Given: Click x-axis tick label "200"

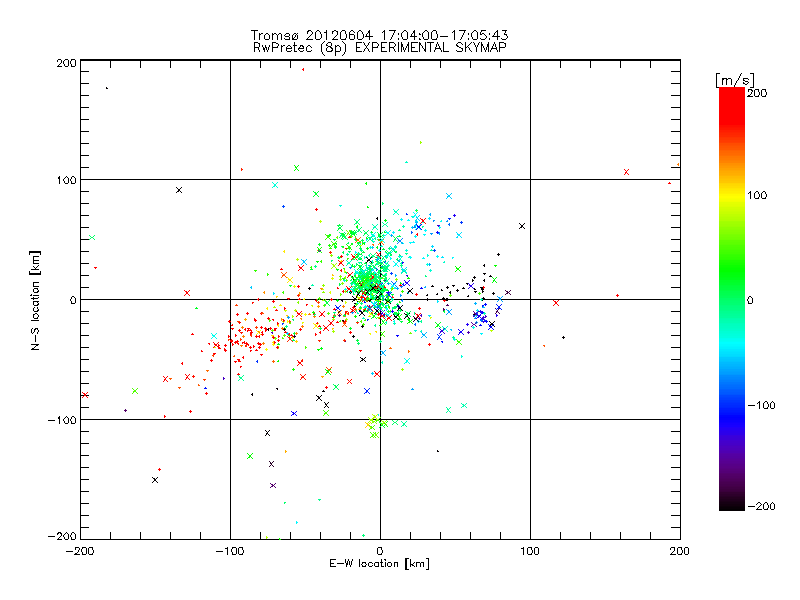Looking at the screenshot, I should click(680, 551).
